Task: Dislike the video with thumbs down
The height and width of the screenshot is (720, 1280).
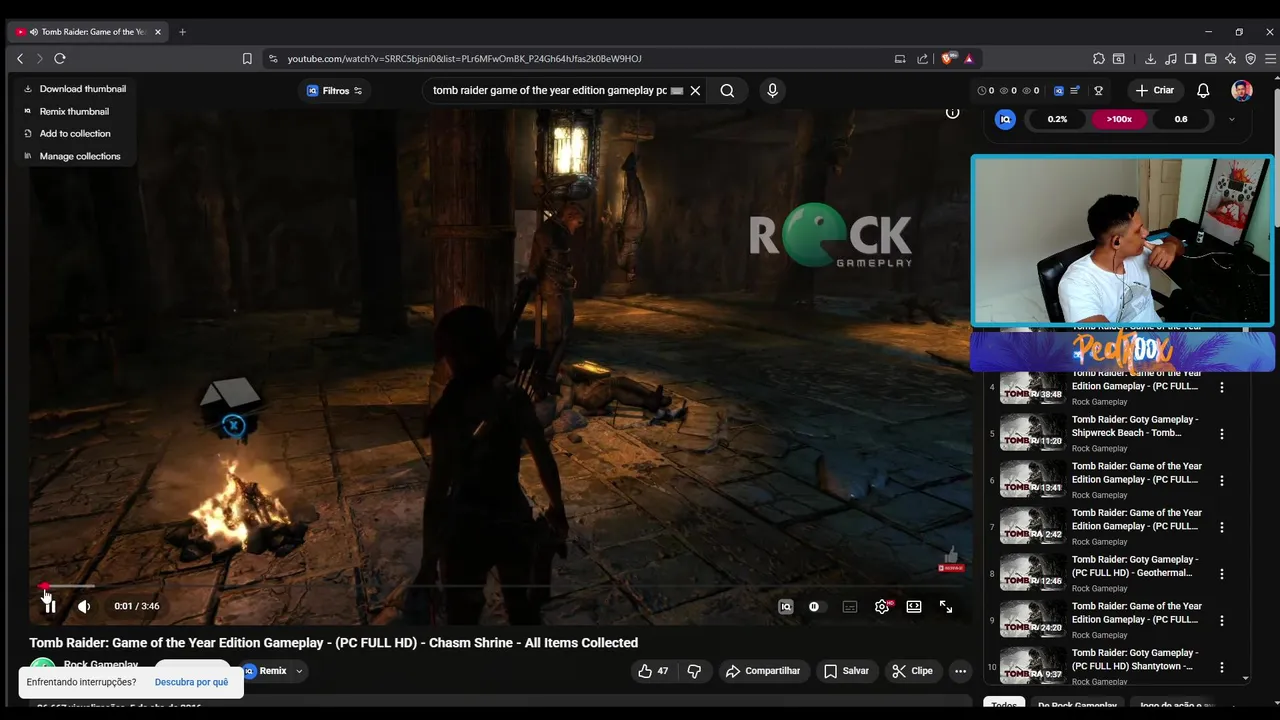Action: coord(694,671)
